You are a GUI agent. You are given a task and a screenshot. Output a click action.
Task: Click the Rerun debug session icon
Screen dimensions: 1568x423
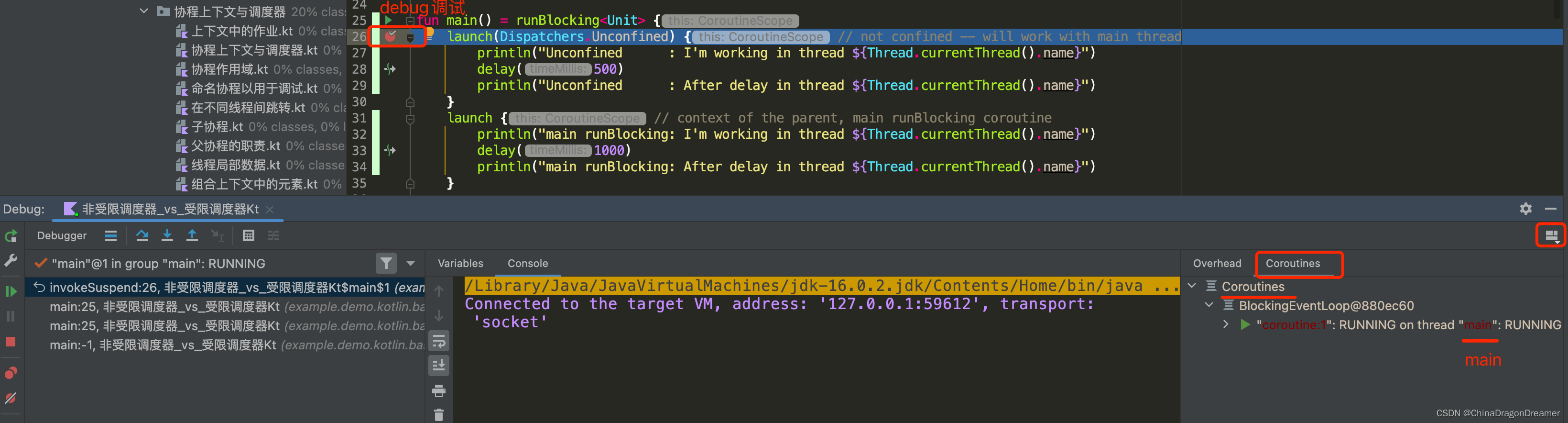coord(11,236)
